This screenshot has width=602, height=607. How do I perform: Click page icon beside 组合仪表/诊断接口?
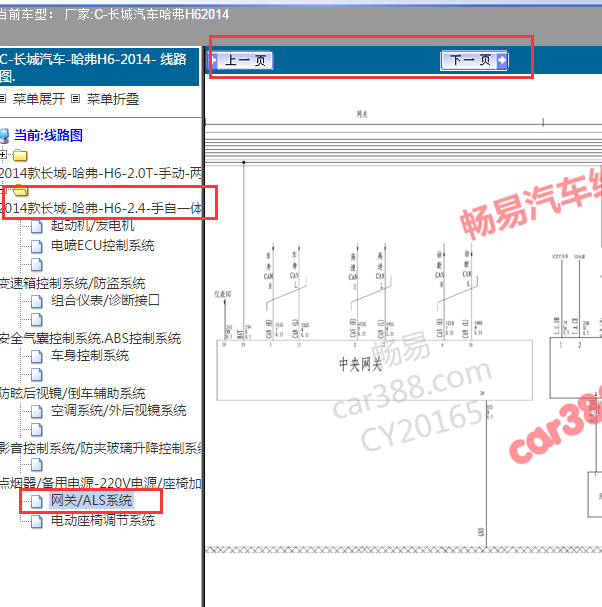(37, 301)
